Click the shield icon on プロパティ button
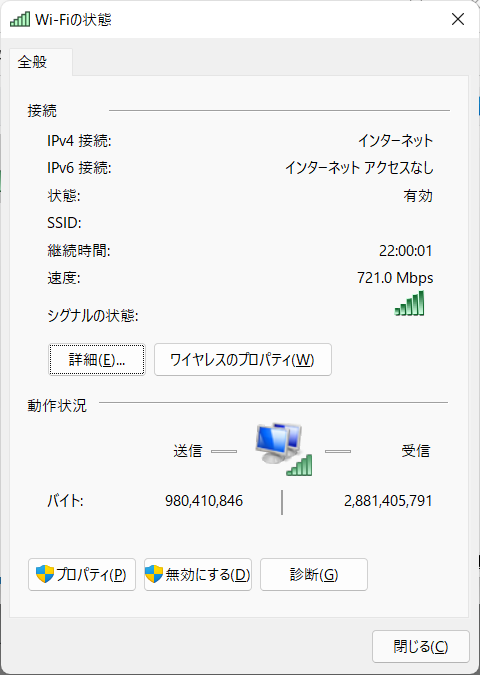 click(45, 574)
